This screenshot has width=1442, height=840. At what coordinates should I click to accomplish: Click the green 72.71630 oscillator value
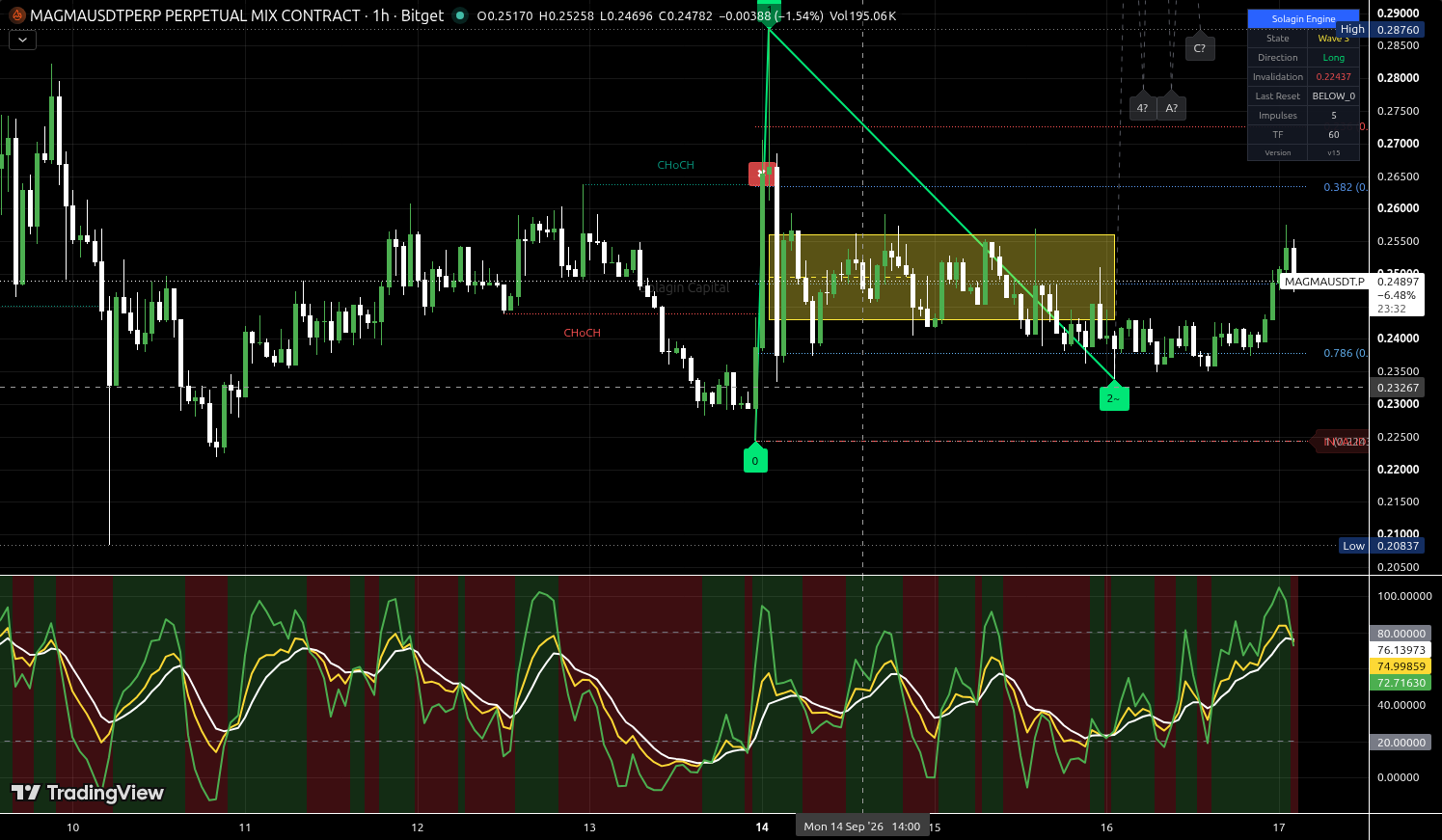tap(1401, 683)
